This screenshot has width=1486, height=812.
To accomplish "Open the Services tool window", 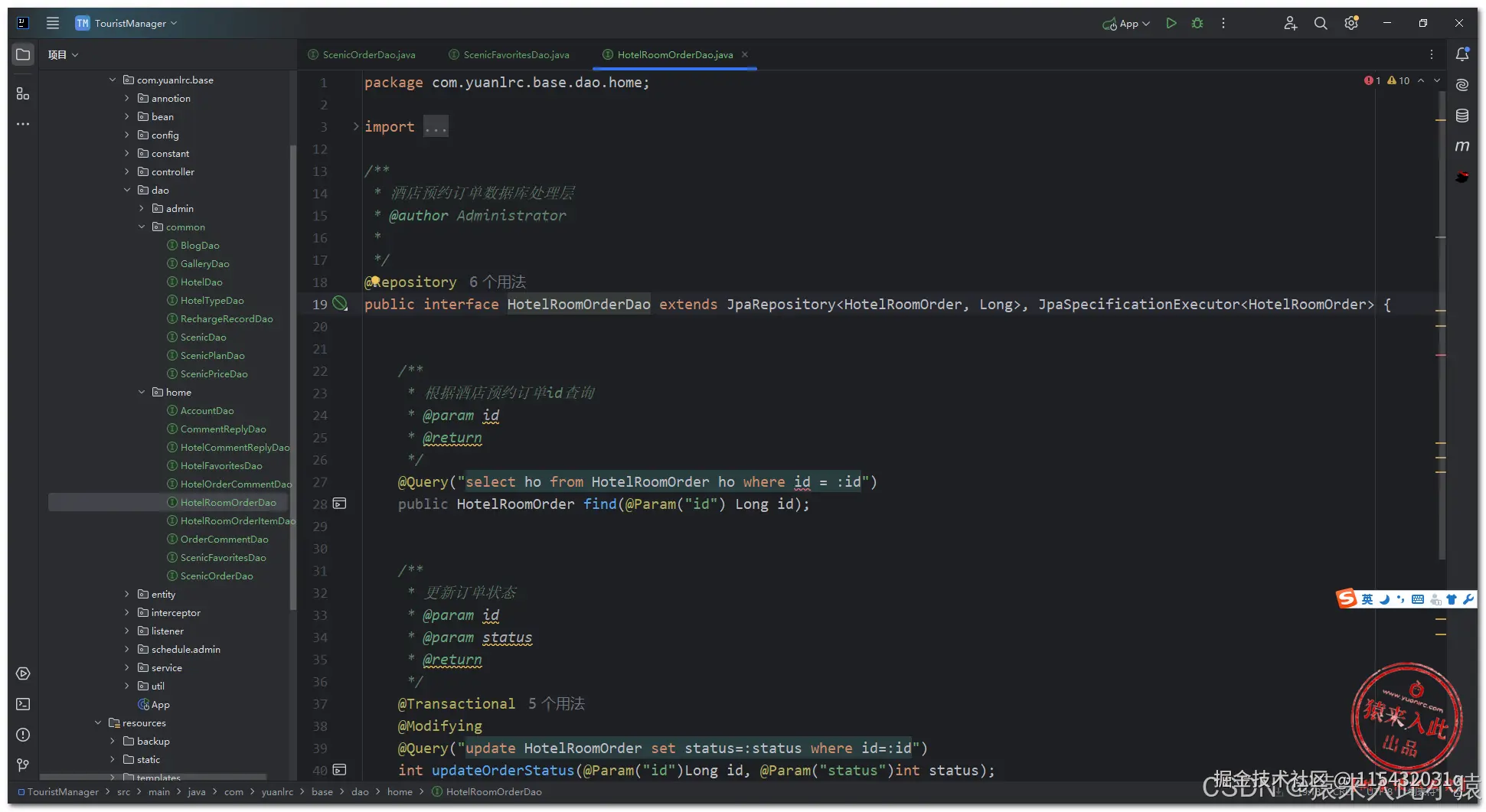I will coord(23,673).
